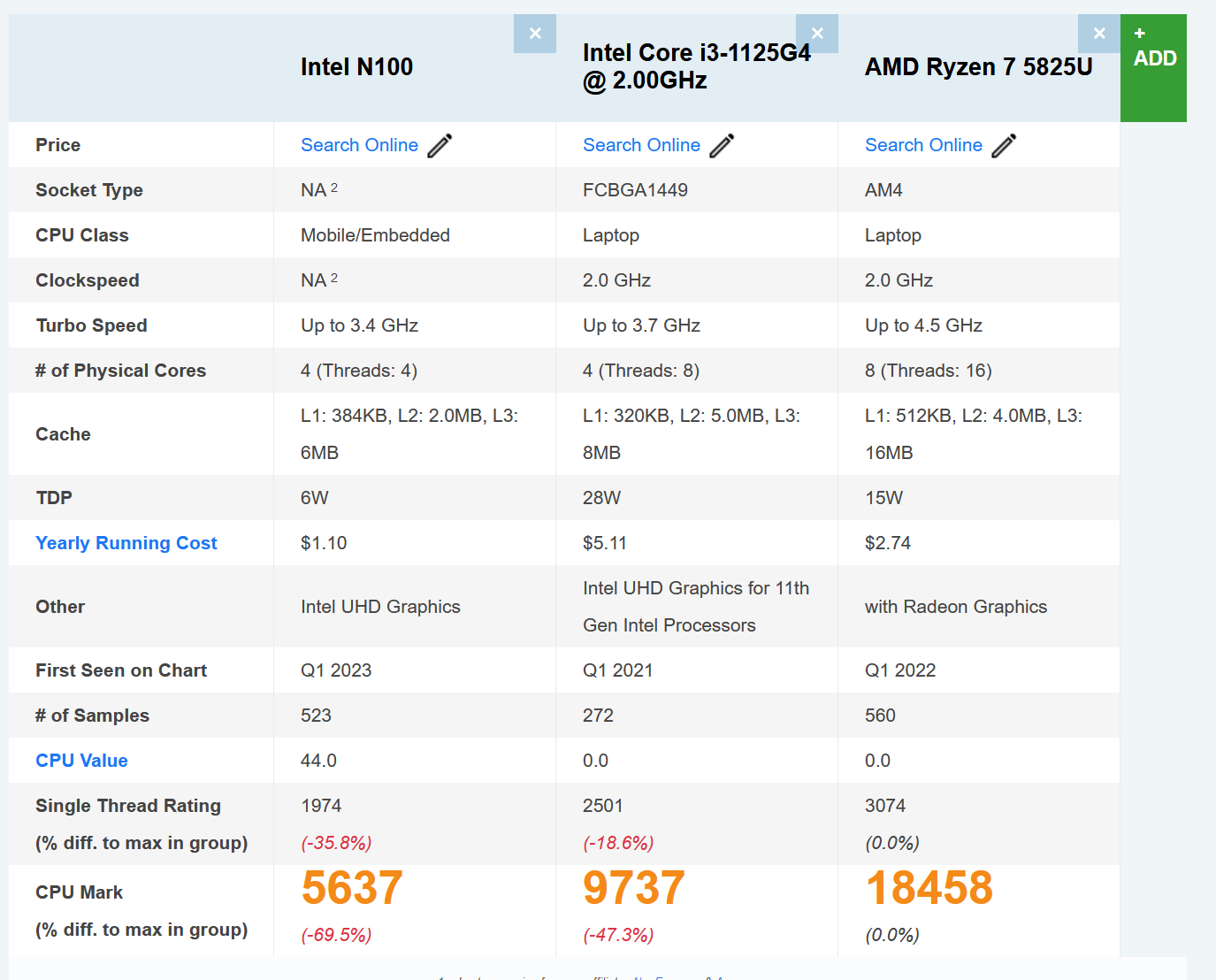Click the $1.10 yearly cost value
Viewport: 1216px width, 980px height.
tap(324, 543)
